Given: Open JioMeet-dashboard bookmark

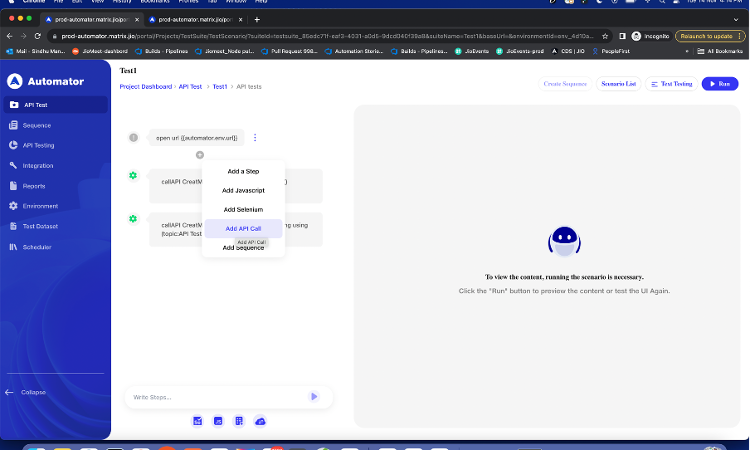Looking at the screenshot, I should (x=100, y=51).
